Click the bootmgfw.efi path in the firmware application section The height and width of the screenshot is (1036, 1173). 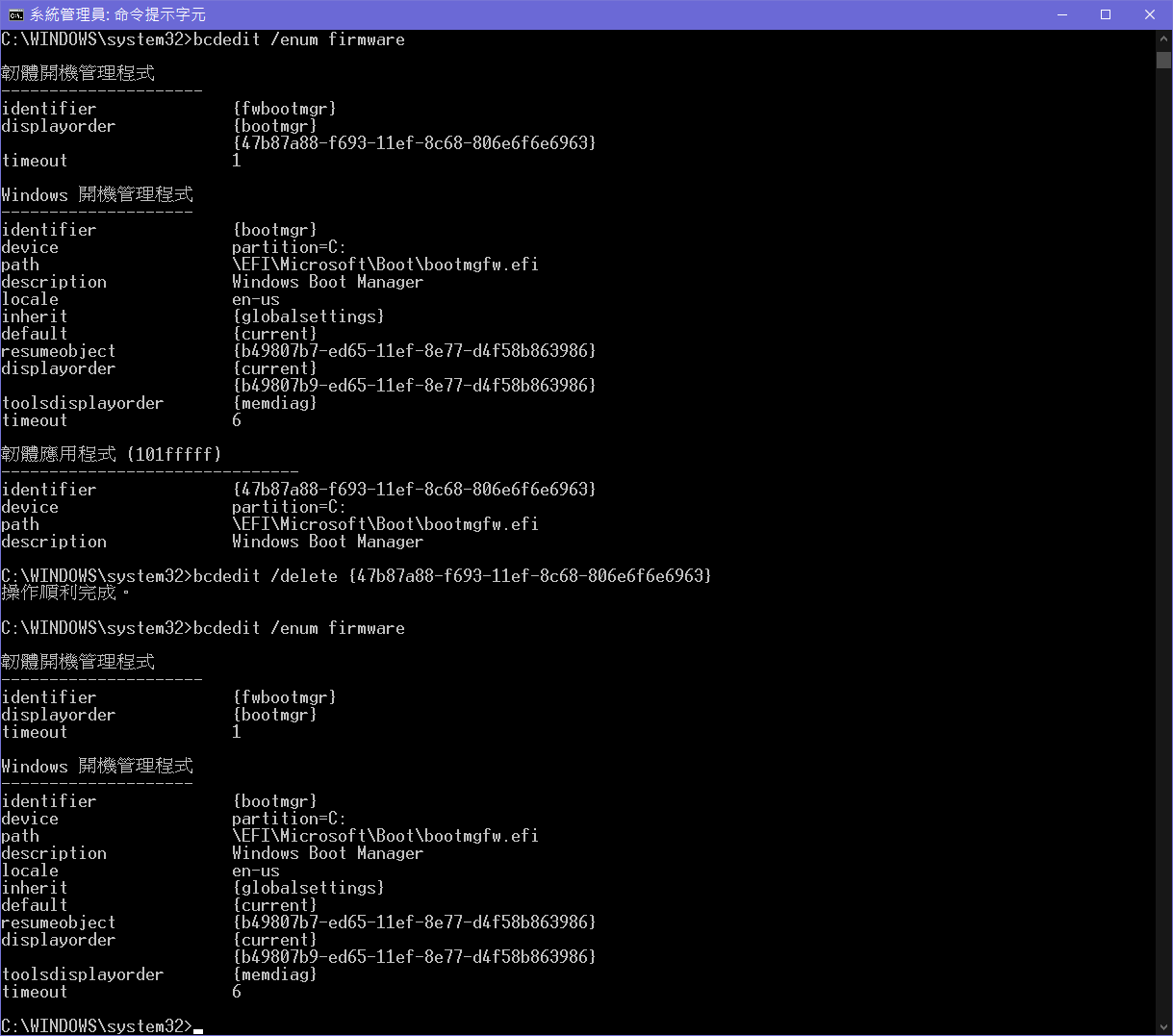(x=385, y=524)
